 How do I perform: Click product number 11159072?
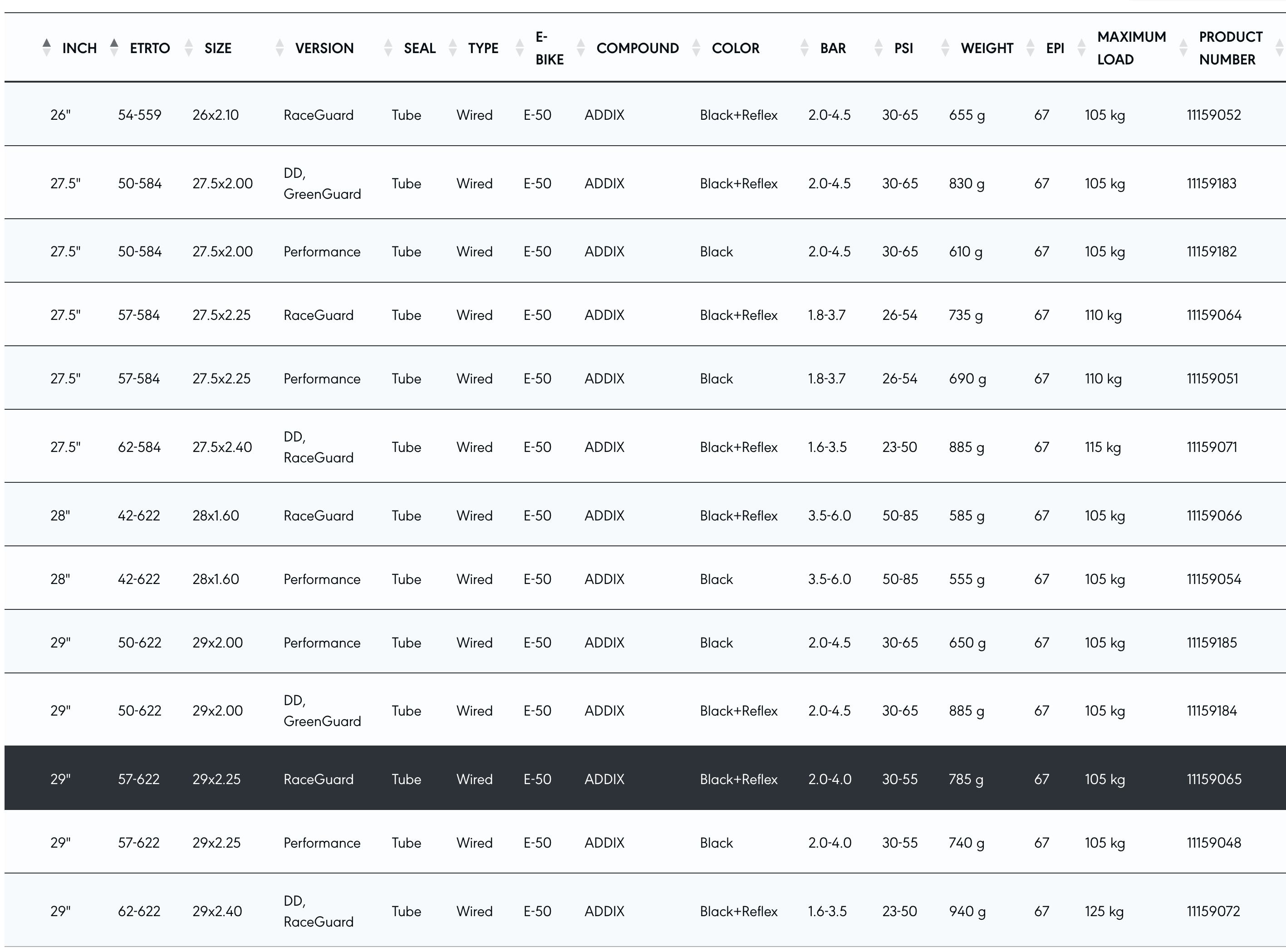pos(1213,911)
